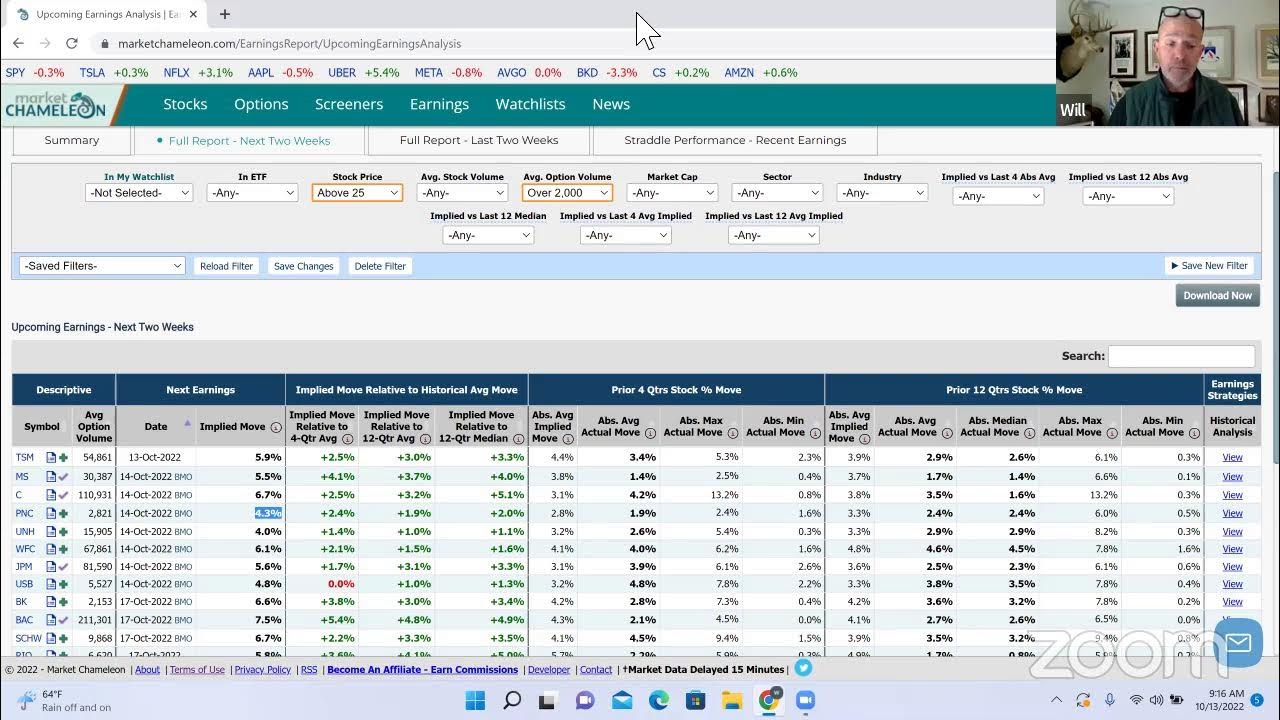Open info icon for Relative to 12-Qtr Median

coord(518,438)
